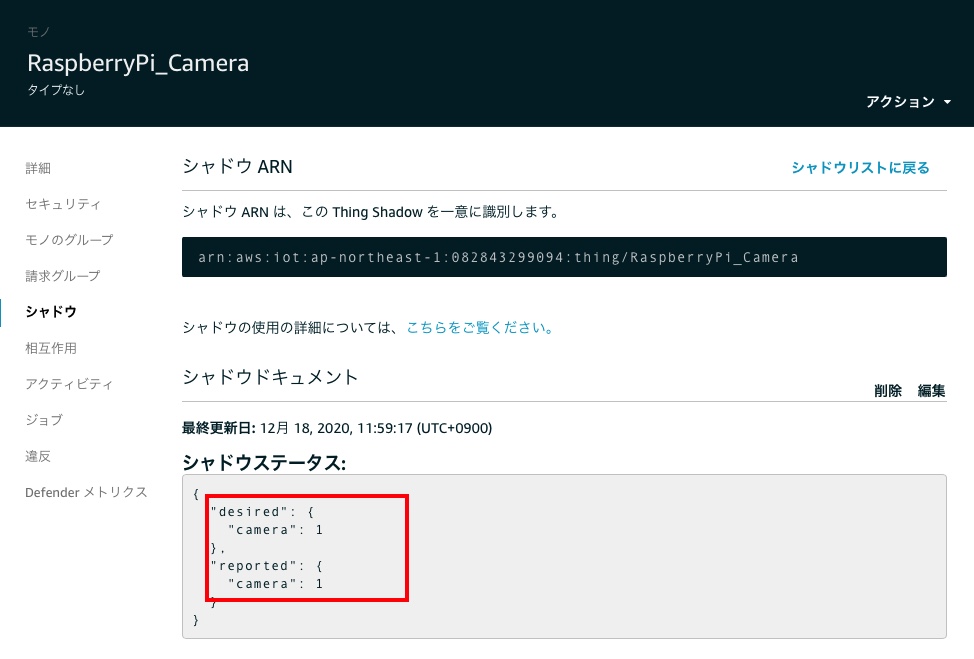Click シャドウリストに戻る link
974x659 pixels.
860,168
